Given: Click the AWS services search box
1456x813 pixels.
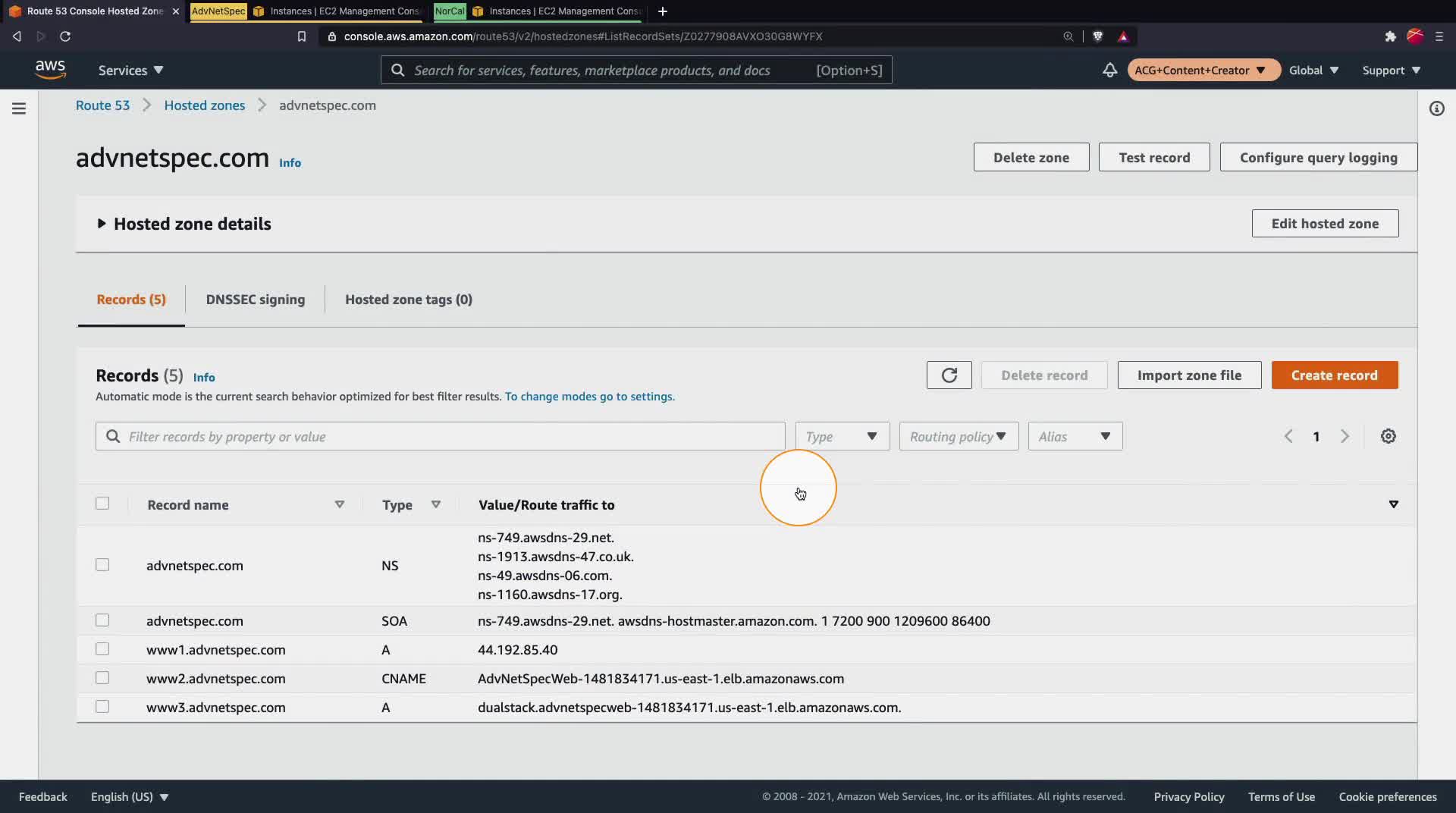Looking at the screenshot, I should [x=636, y=70].
